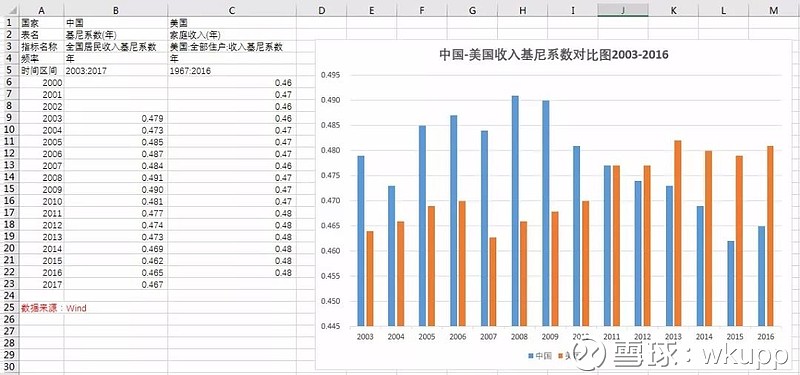Screen dimensions: 800x375
Task: Click cell containing 2003:2017
Action: [116, 70]
